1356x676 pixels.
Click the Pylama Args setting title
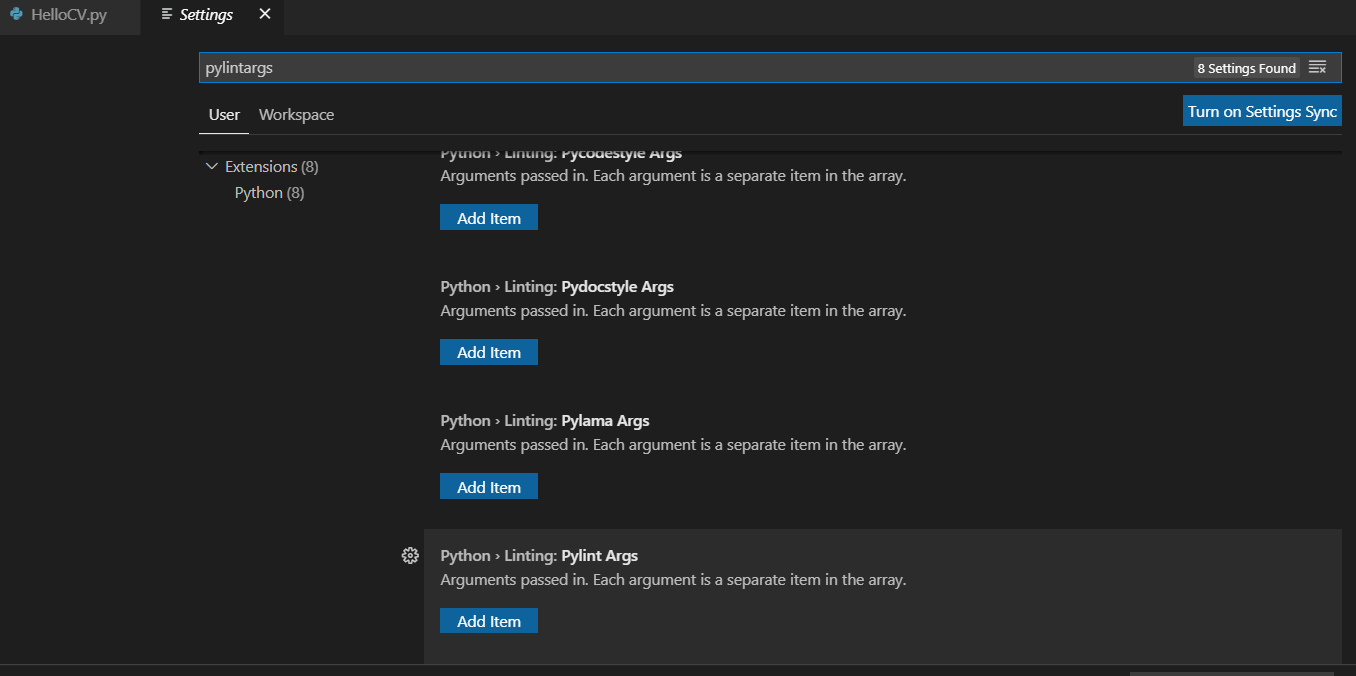pyautogui.click(x=545, y=421)
